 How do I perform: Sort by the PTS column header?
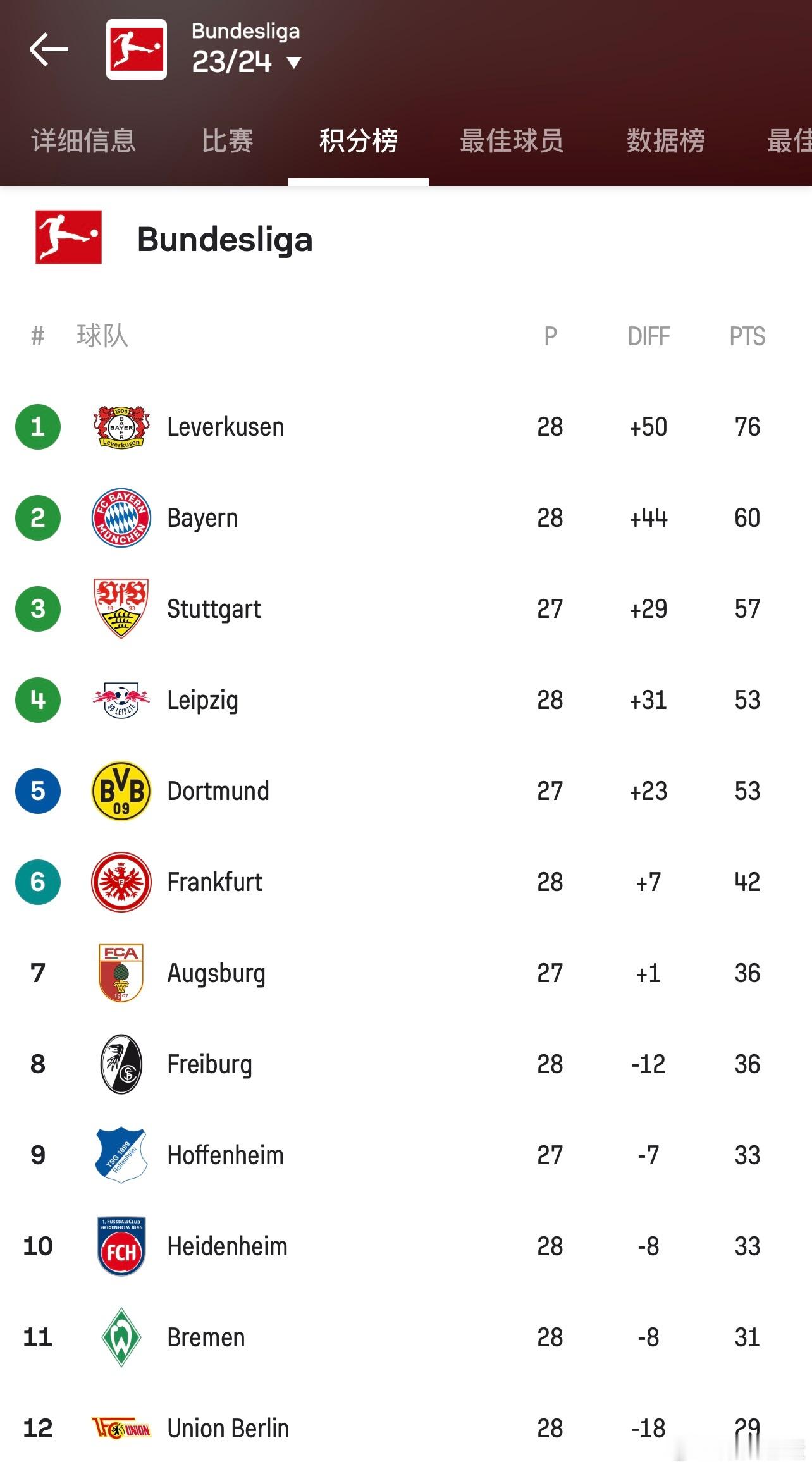[747, 336]
